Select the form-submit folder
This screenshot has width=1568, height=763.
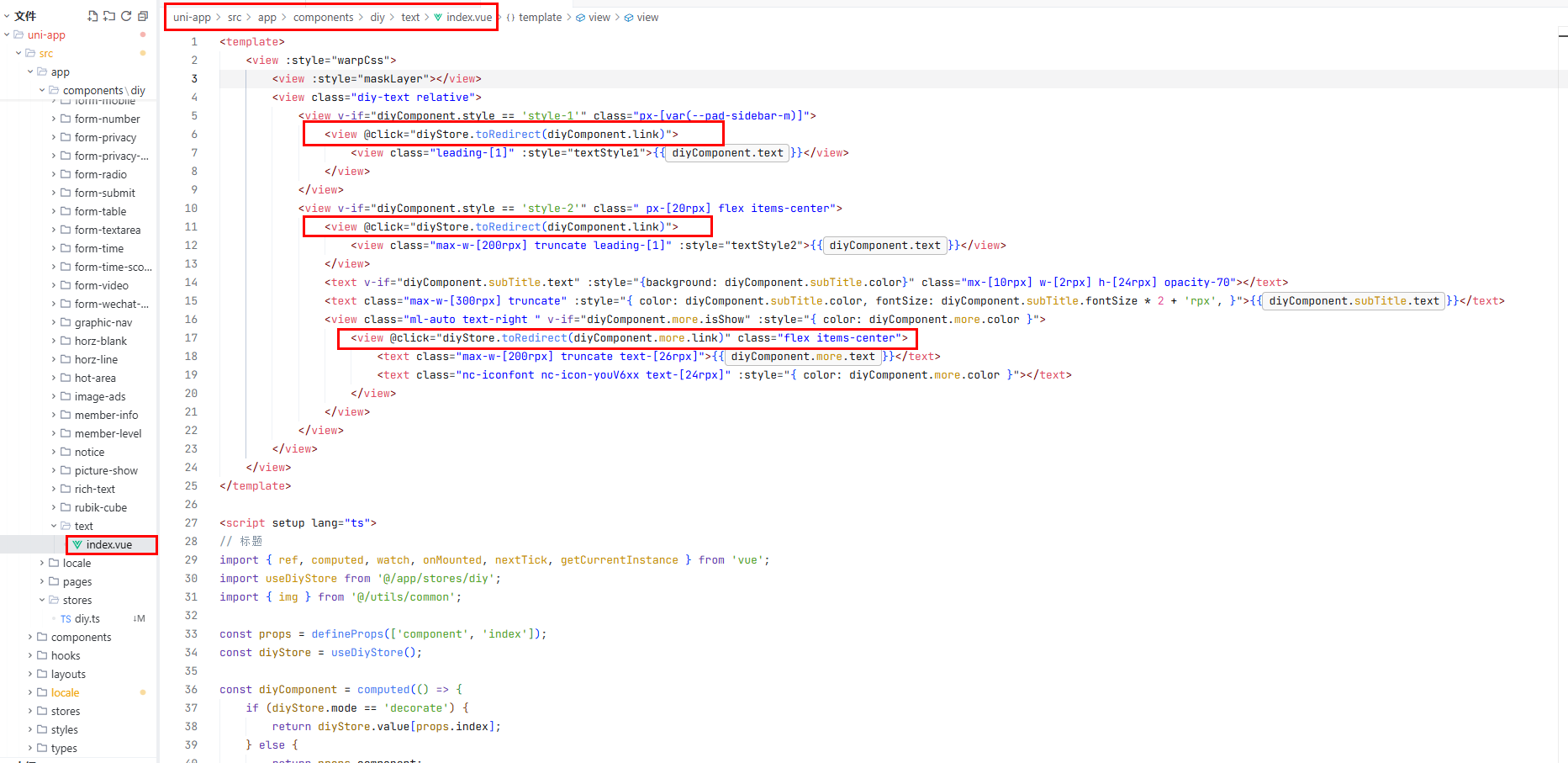(104, 193)
